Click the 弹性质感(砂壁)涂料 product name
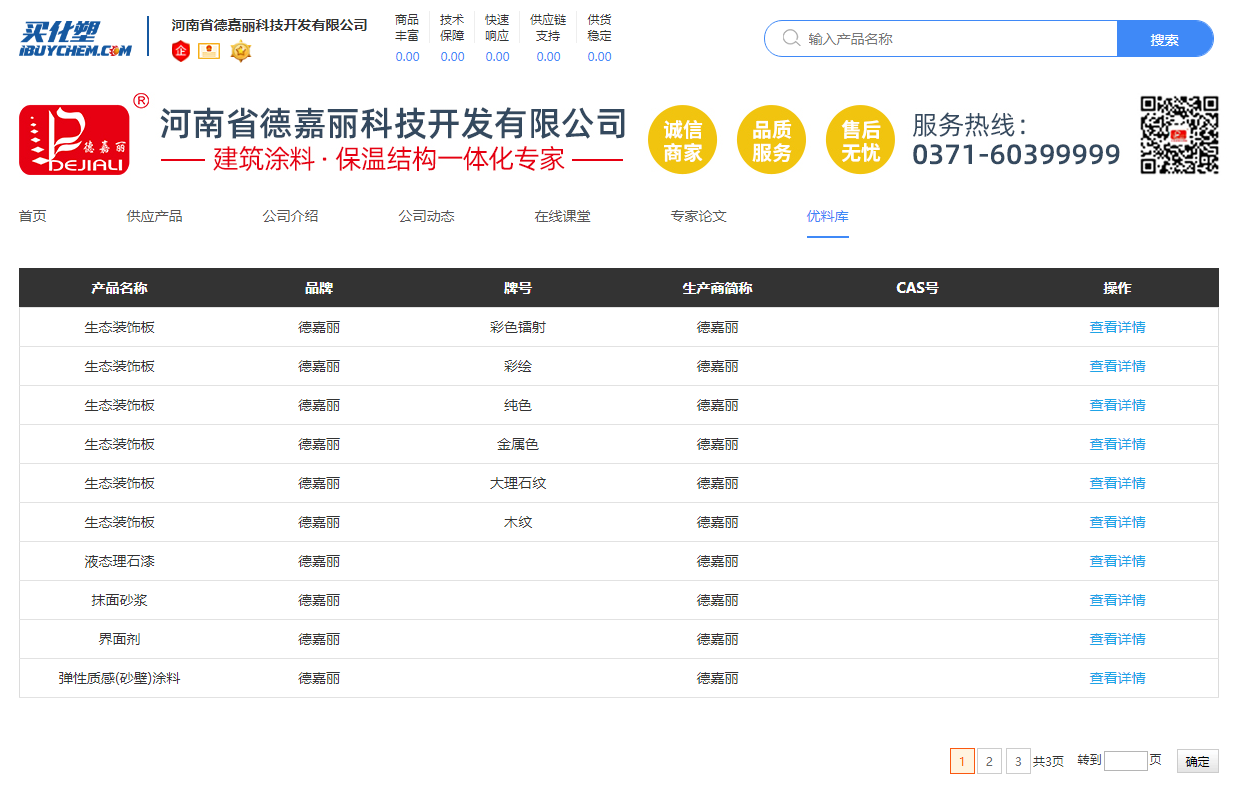The width and height of the screenshot is (1246, 791). pos(120,678)
